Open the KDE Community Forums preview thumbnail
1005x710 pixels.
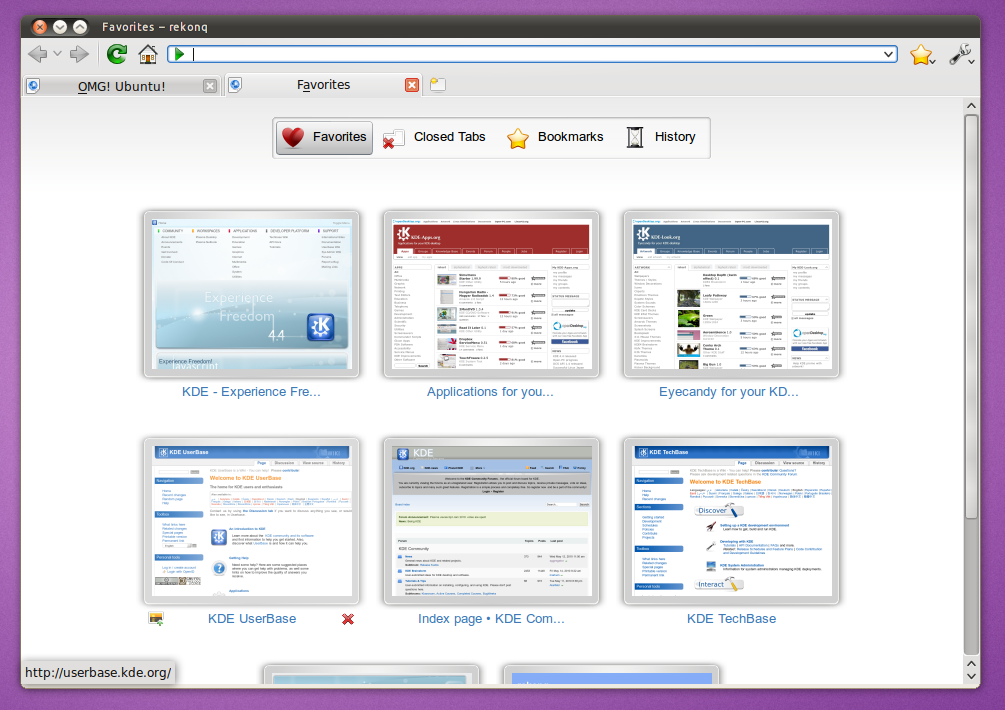[x=492, y=521]
